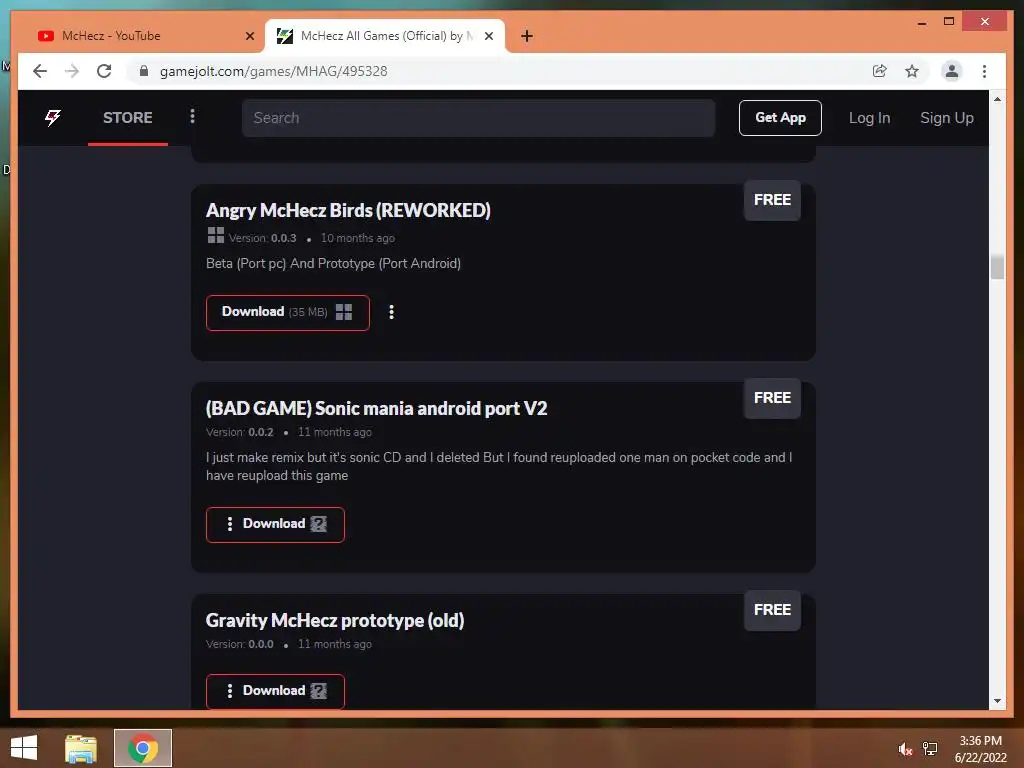1024x768 pixels.
Task: Close the McHecz All Games tab
Action: [x=488, y=36]
